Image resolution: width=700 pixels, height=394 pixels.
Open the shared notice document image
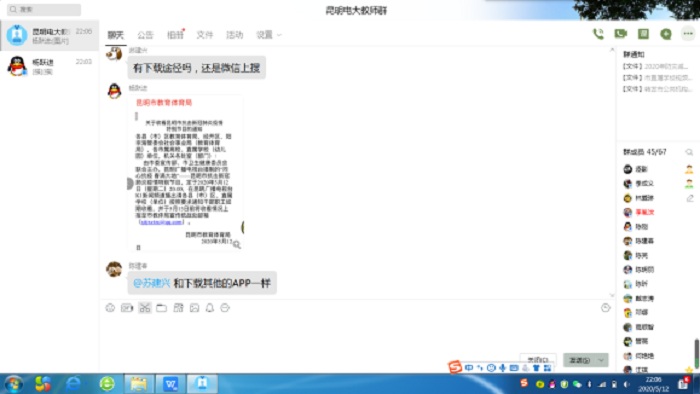186,174
